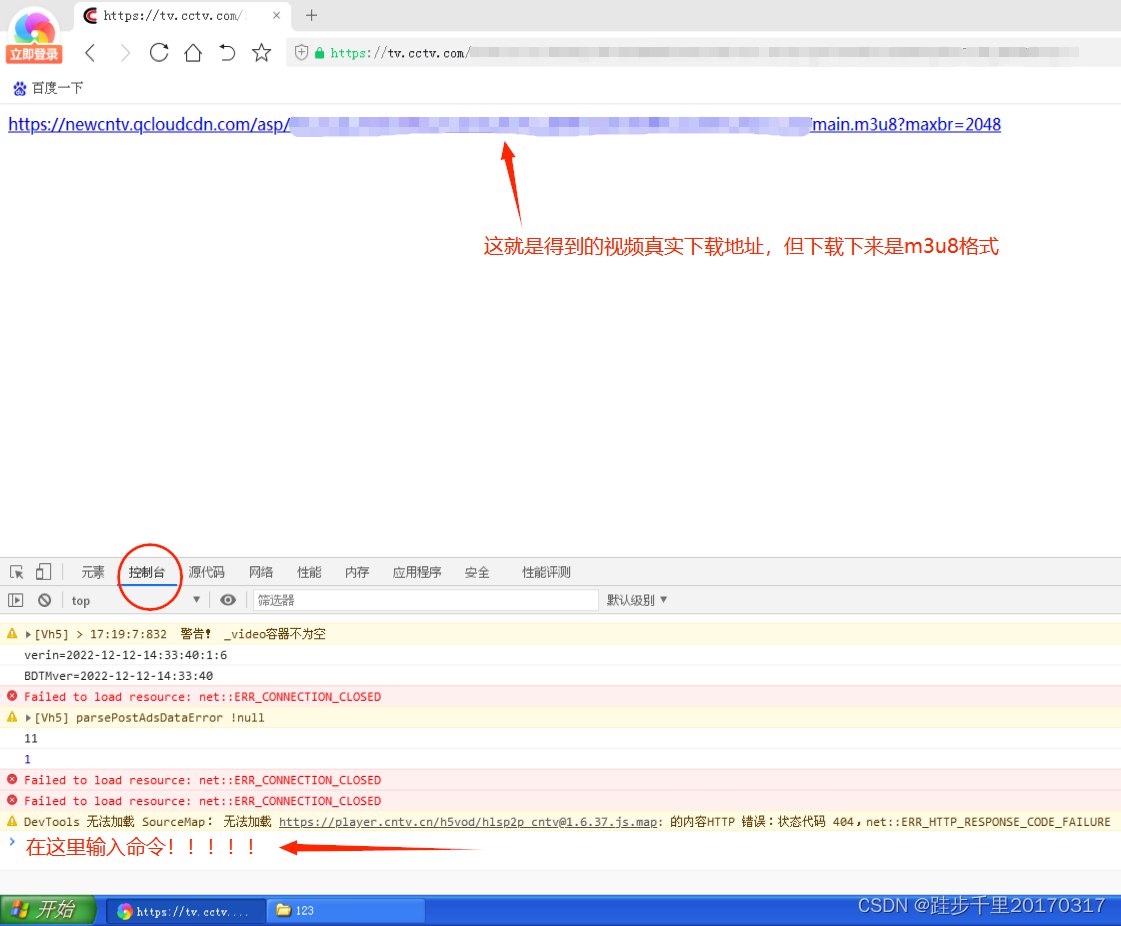Click the clear console icon
Image resolution: width=1121 pixels, height=926 pixels.
click(46, 599)
